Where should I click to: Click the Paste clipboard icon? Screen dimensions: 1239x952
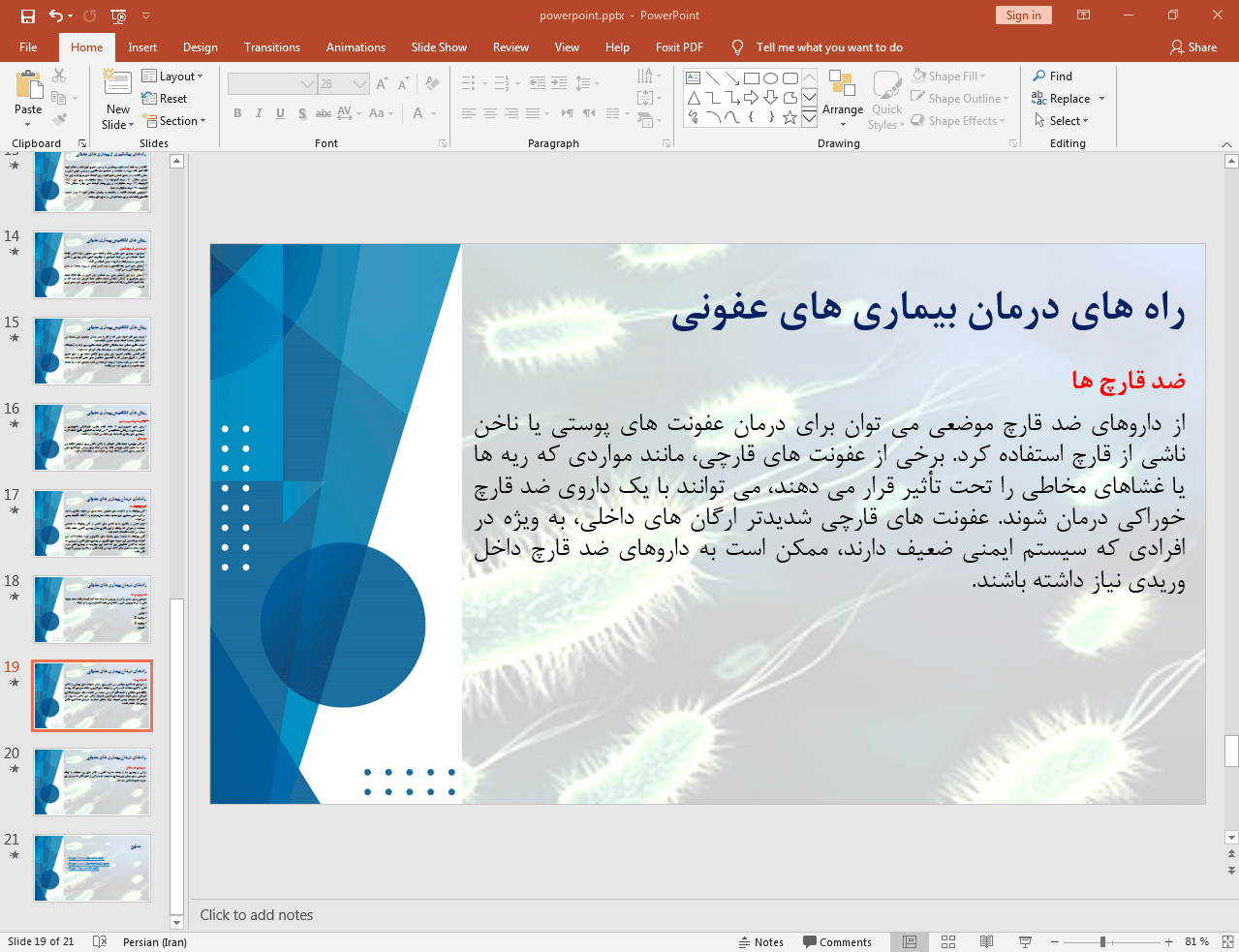(28, 85)
